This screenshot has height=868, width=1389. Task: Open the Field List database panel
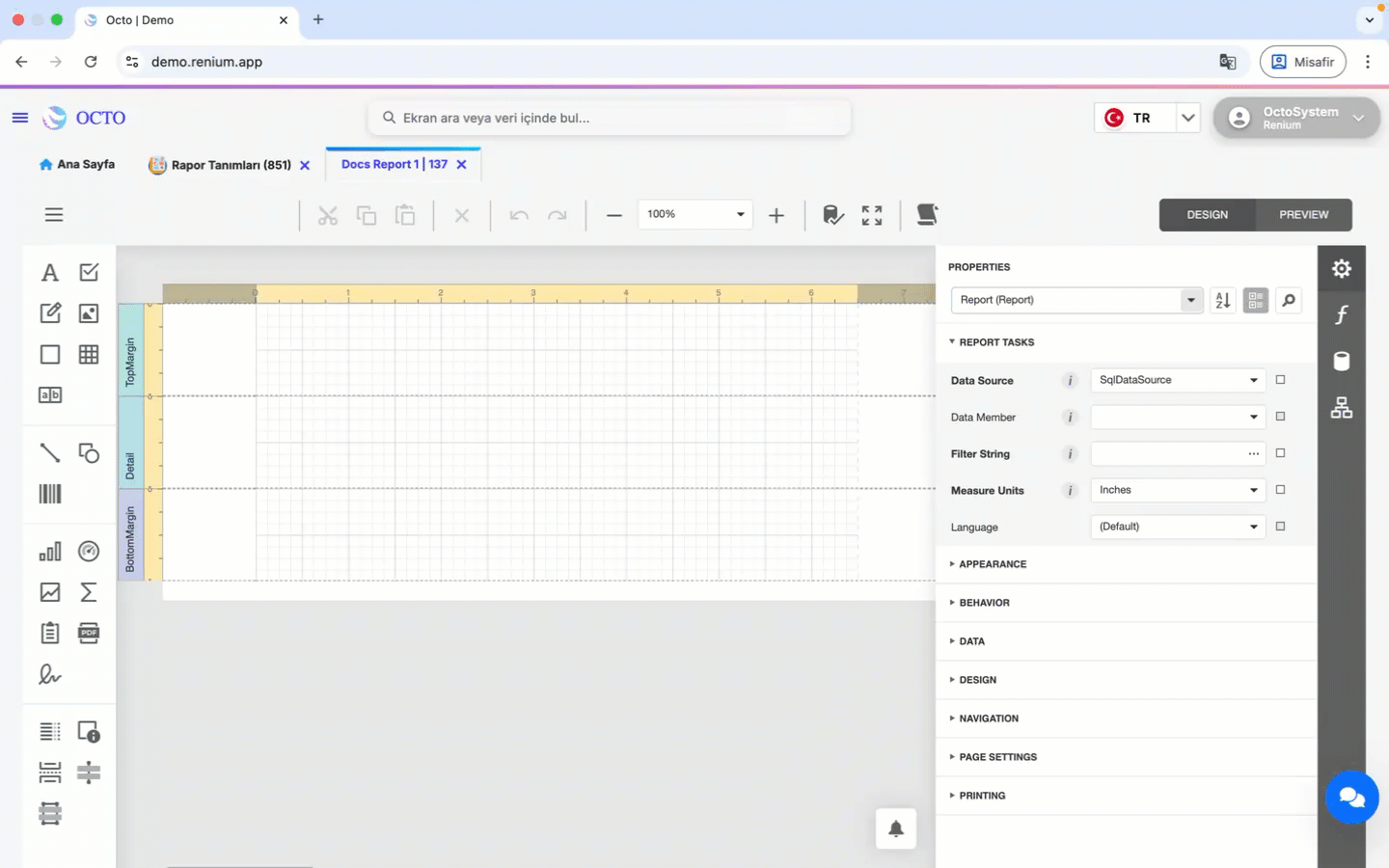[x=1341, y=362]
